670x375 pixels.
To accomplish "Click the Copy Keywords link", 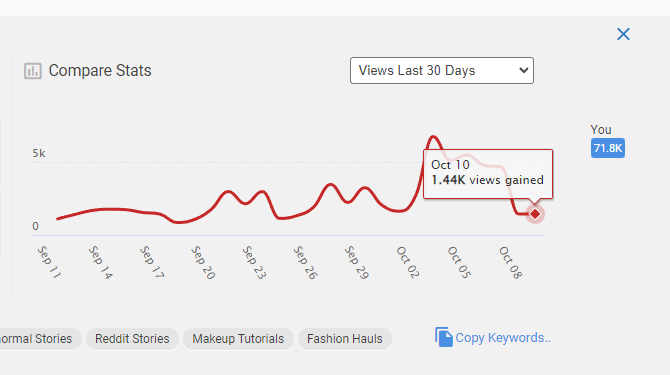I will [502, 338].
